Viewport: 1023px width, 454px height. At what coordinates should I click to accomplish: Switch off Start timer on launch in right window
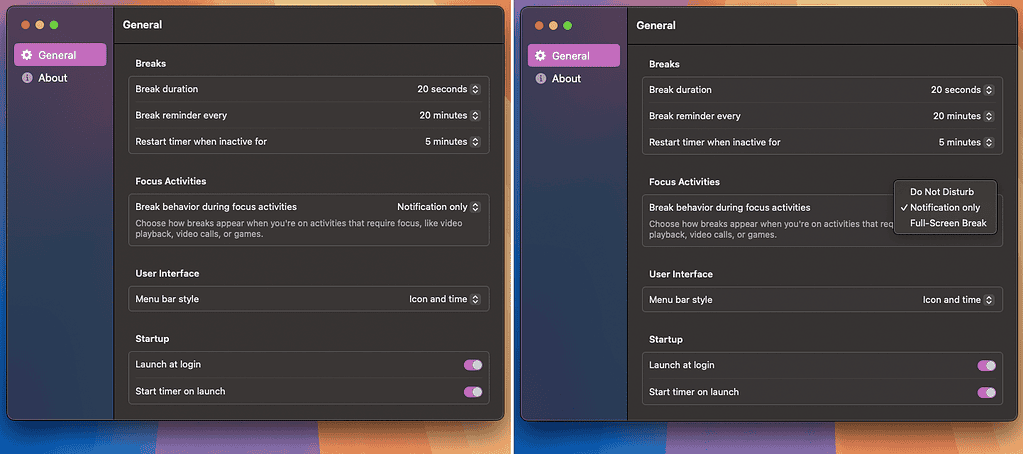pos(986,392)
